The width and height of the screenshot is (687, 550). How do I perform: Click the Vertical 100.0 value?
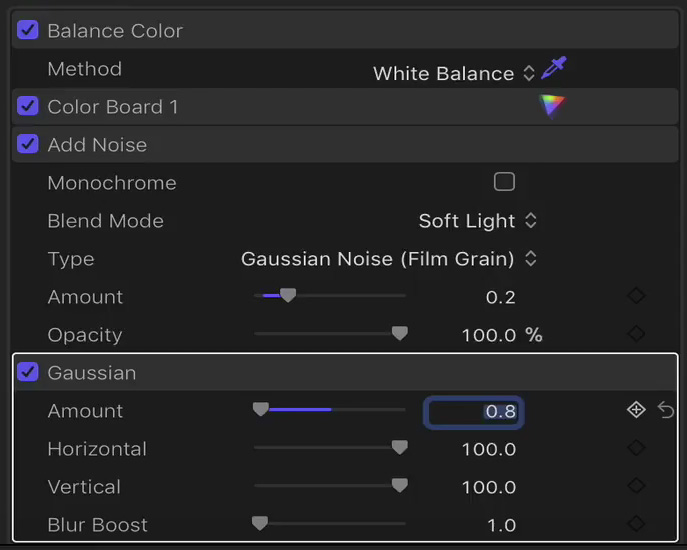[489, 487]
